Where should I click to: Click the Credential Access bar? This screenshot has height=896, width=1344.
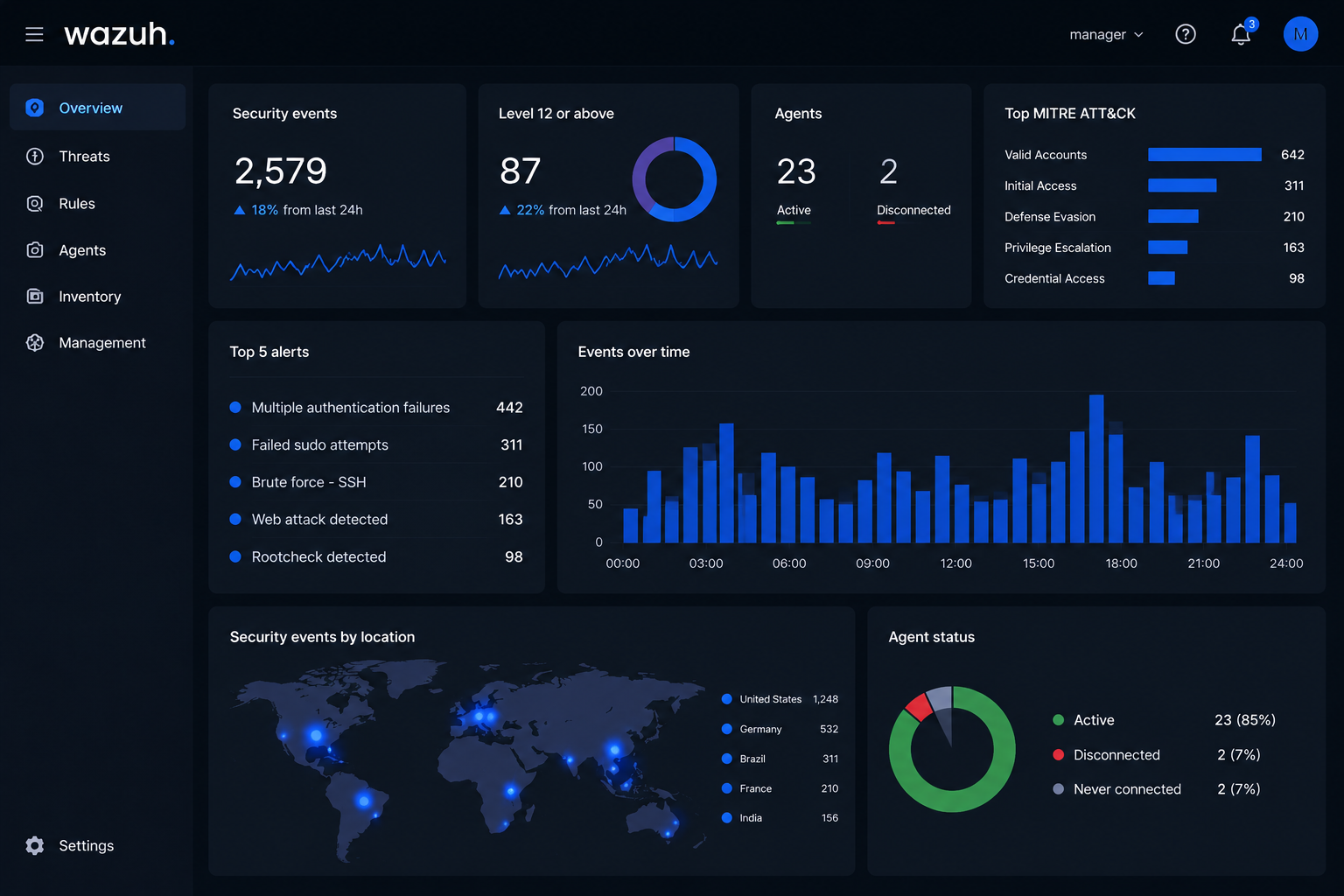tap(1161, 278)
